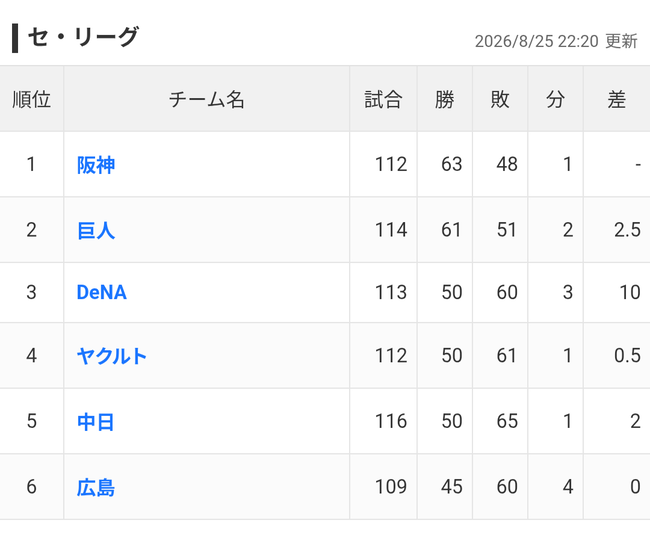Open the 巨人 team link
The image size is (650, 538).
point(96,230)
